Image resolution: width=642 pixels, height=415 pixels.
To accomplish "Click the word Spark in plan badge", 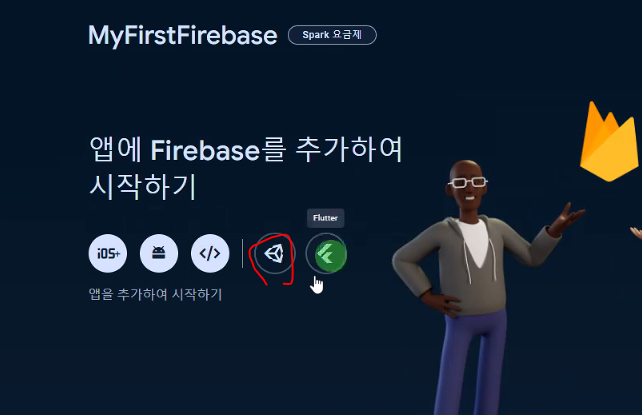I will [x=316, y=35].
